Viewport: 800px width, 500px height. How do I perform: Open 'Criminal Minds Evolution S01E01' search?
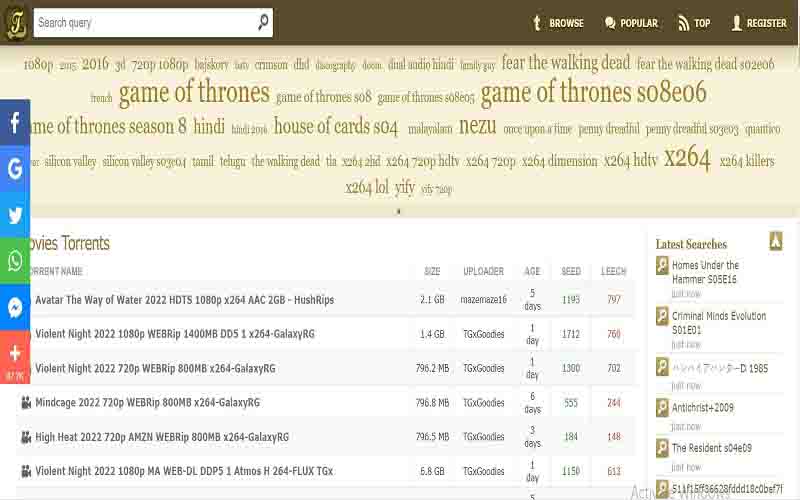coord(719,323)
